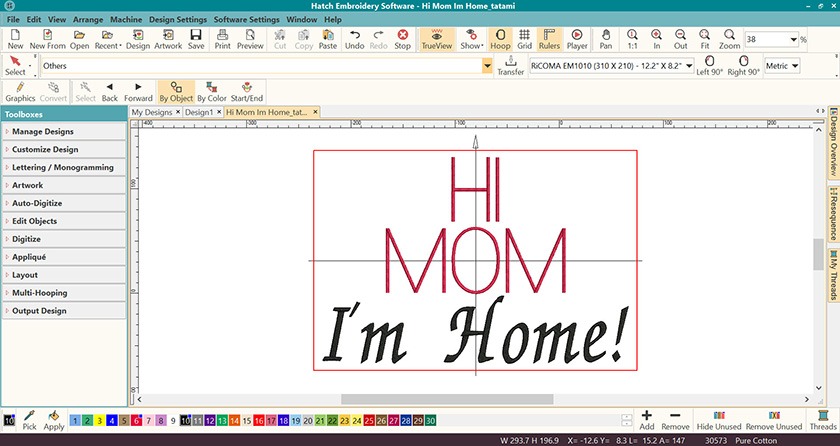840x446 pixels.
Task: Rotate hoop with Left 90° icon
Action: pos(710,66)
